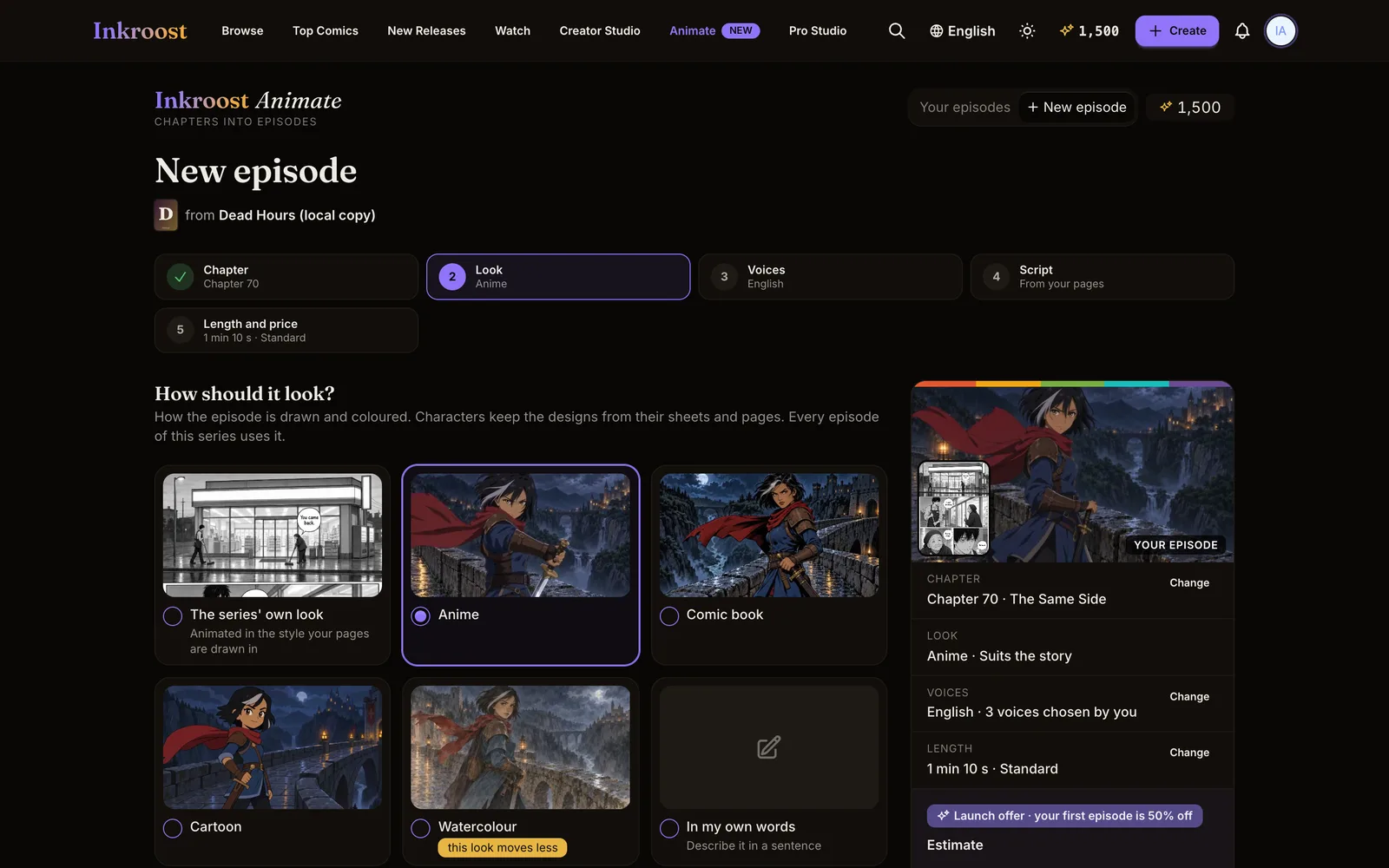This screenshot has width=1389, height=868.
Task: Change the voices in summary panel
Action: [x=1189, y=696]
